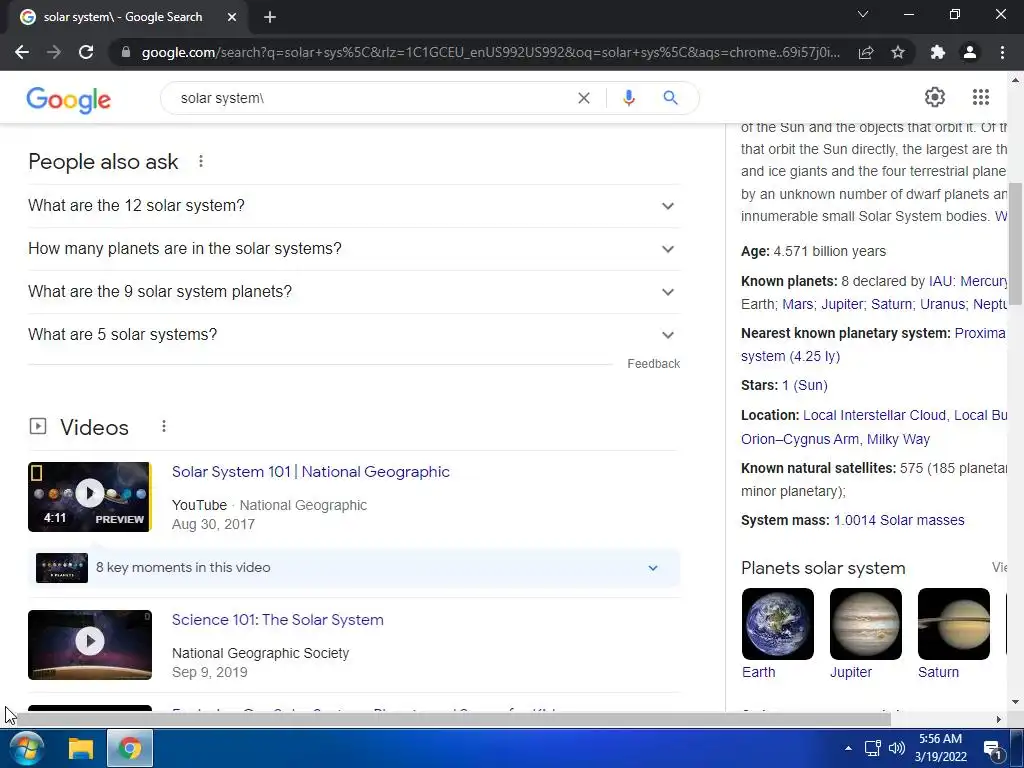Click the Chrome taskbar icon
This screenshot has width=1024, height=768.
click(x=129, y=748)
